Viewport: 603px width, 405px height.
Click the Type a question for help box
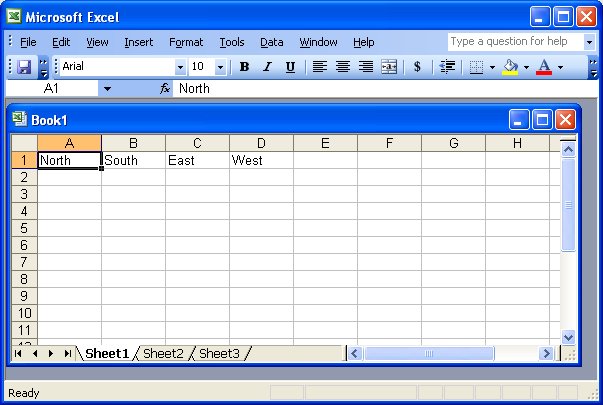[515, 42]
